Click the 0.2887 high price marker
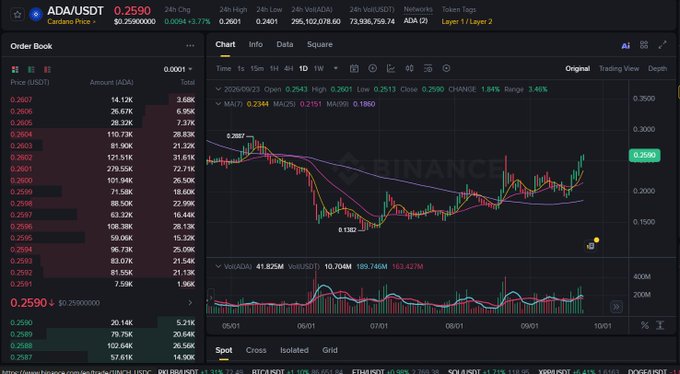This screenshot has height=374, width=680. (235, 136)
